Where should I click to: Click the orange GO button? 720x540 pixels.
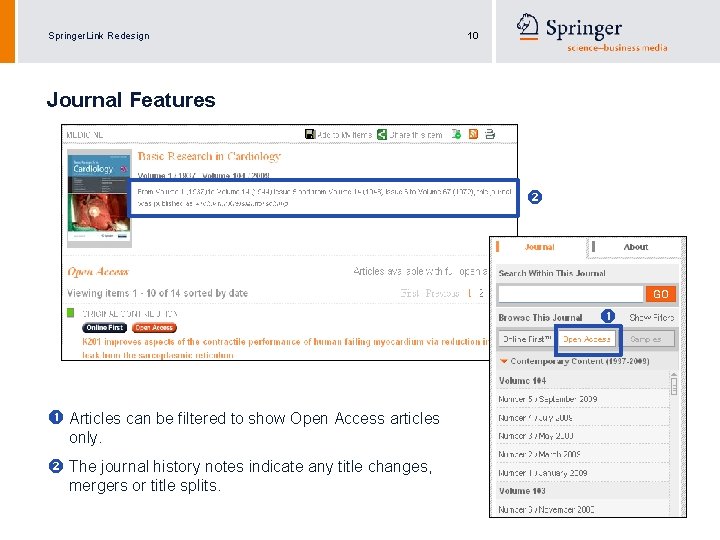660,294
